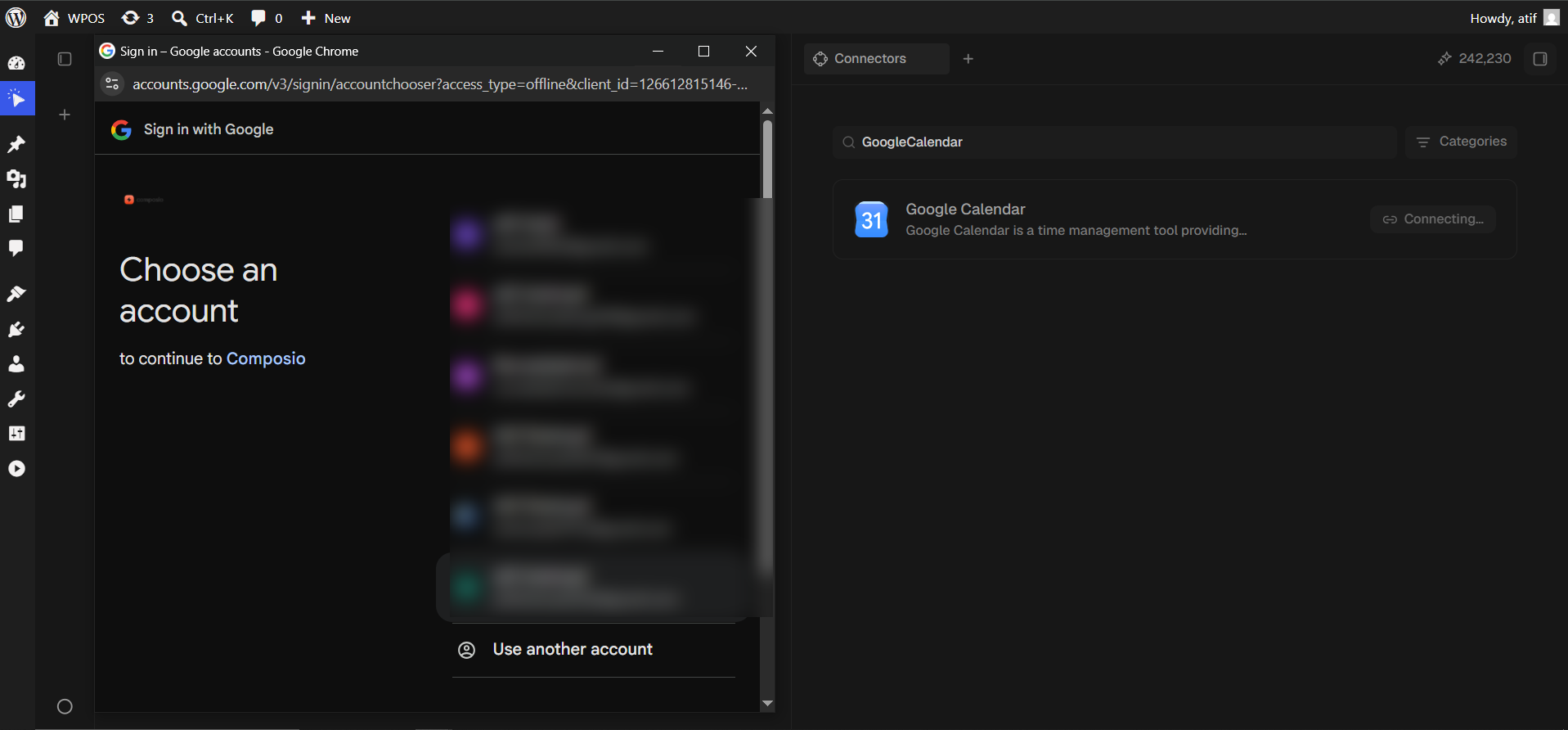Click the Google logo in sign-in header
1568x730 pixels.
[x=121, y=130]
